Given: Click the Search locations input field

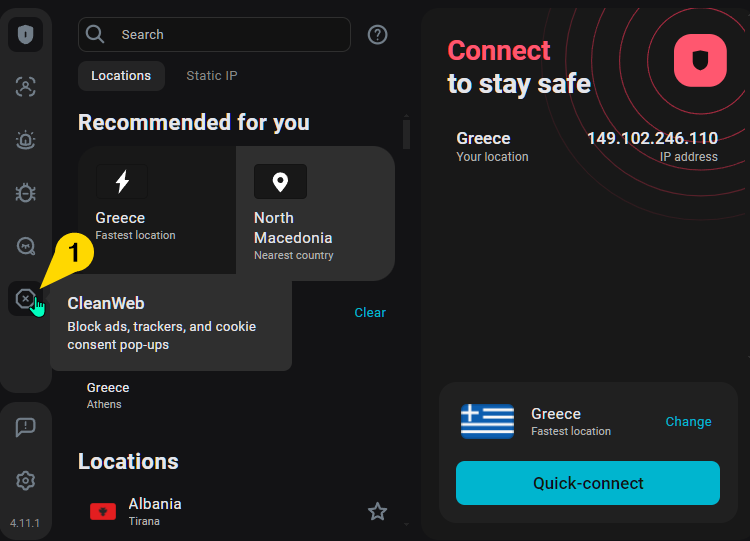Looking at the screenshot, I should coord(214,34).
